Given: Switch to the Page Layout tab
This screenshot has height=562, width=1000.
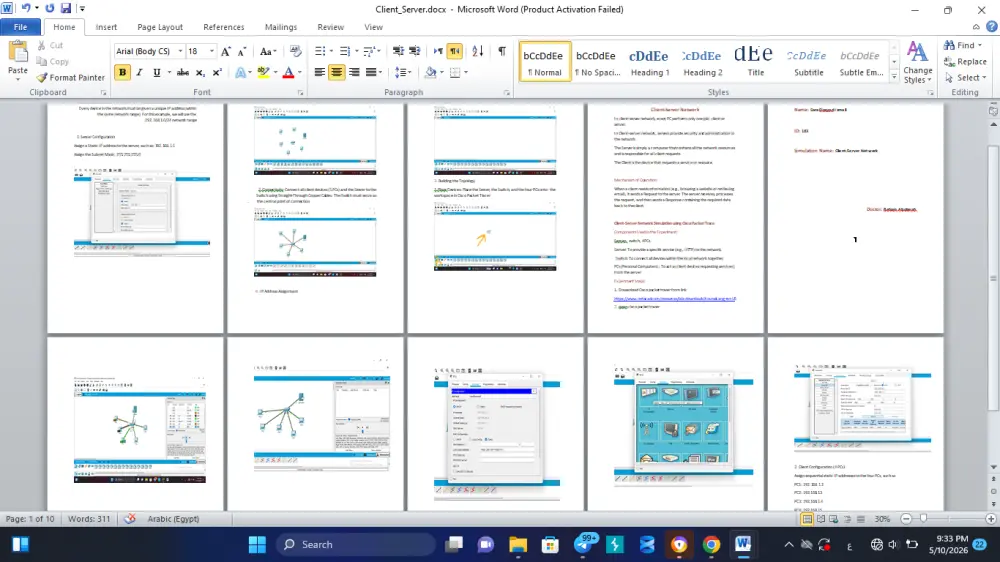Looking at the screenshot, I should point(159,27).
